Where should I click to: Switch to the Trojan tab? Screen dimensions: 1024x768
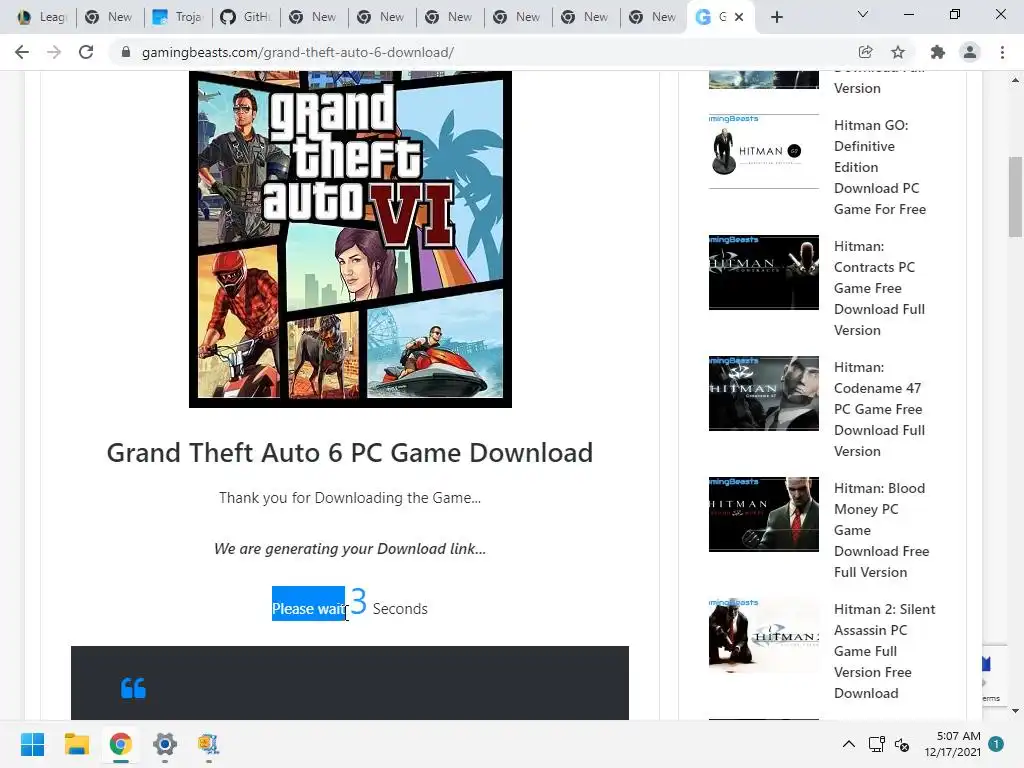click(178, 17)
